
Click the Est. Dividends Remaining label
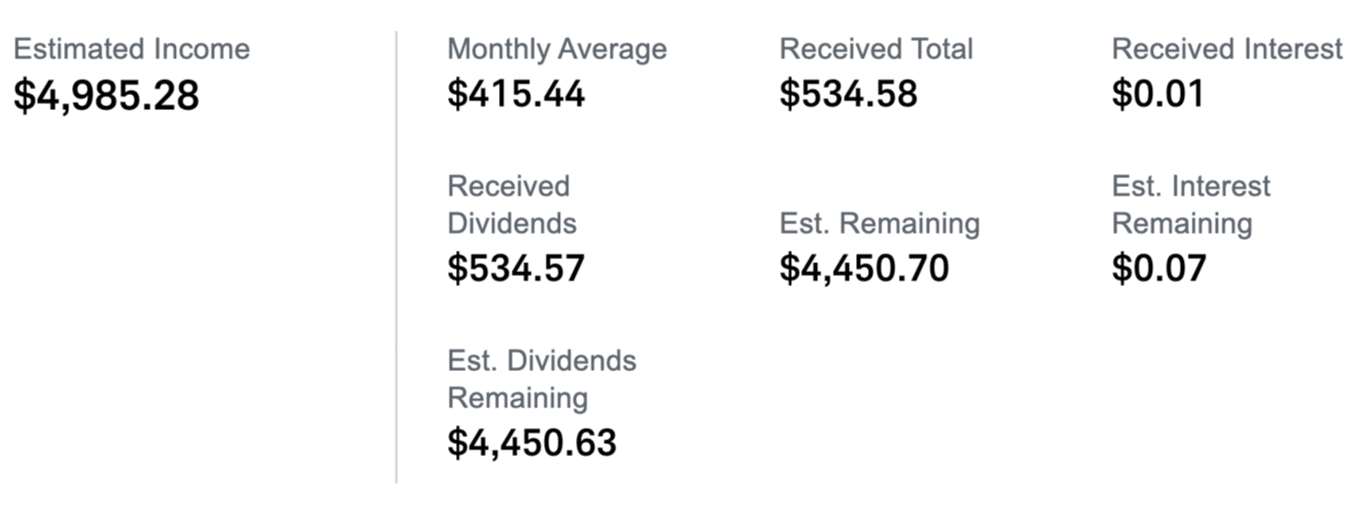tap(541, 378)
